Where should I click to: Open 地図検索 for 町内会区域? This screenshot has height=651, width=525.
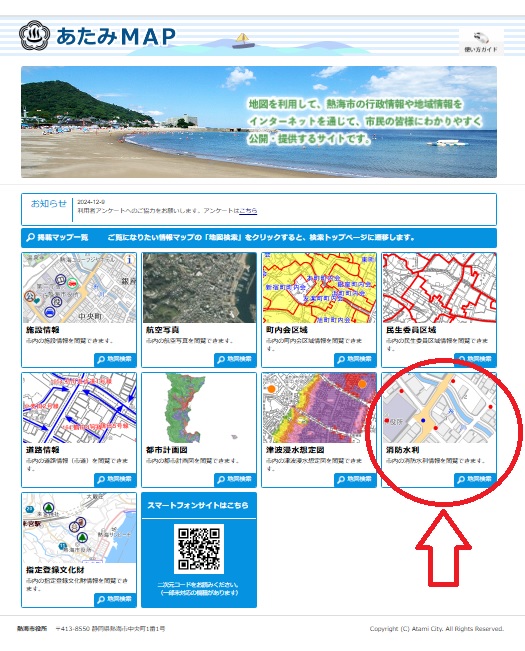(355, 360)
